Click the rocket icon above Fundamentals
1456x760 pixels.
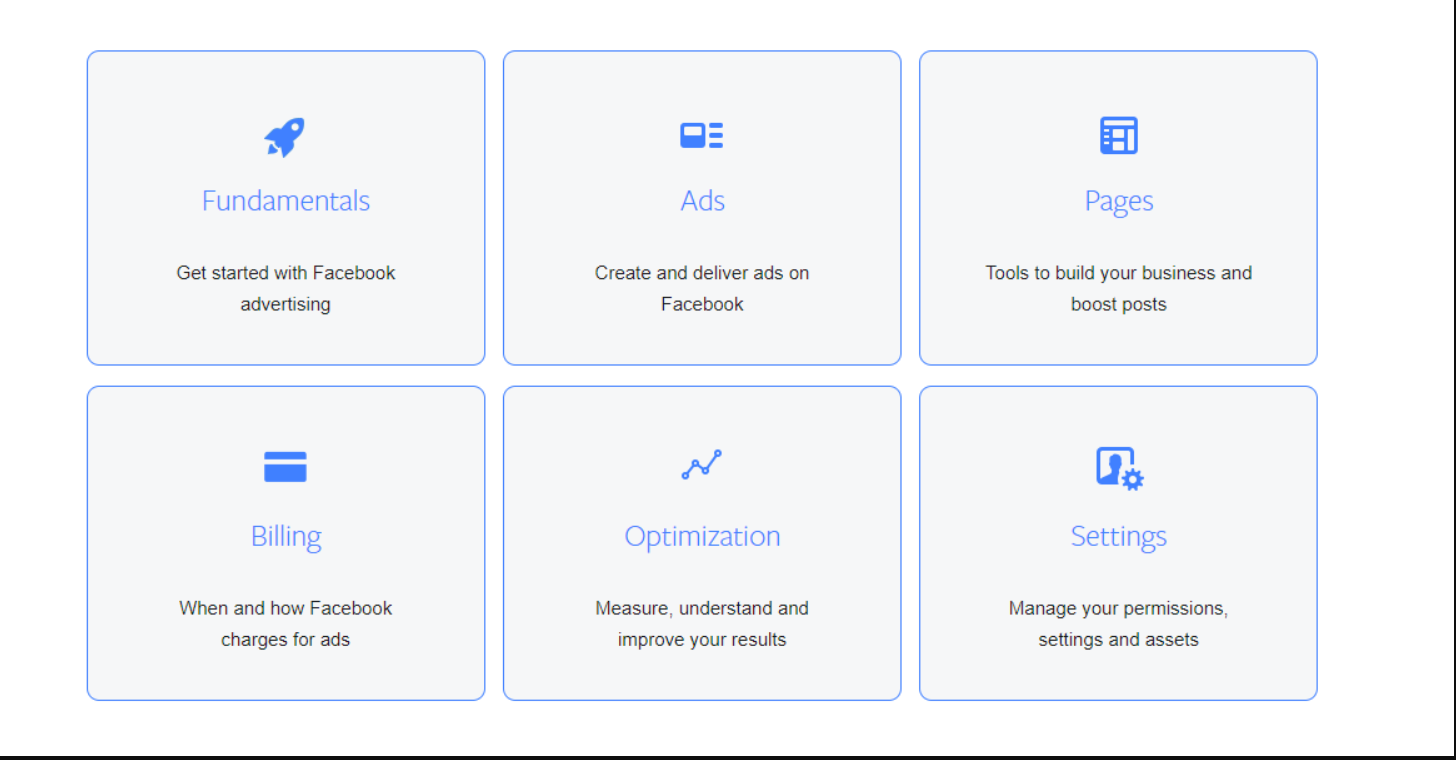click(285, 137)
